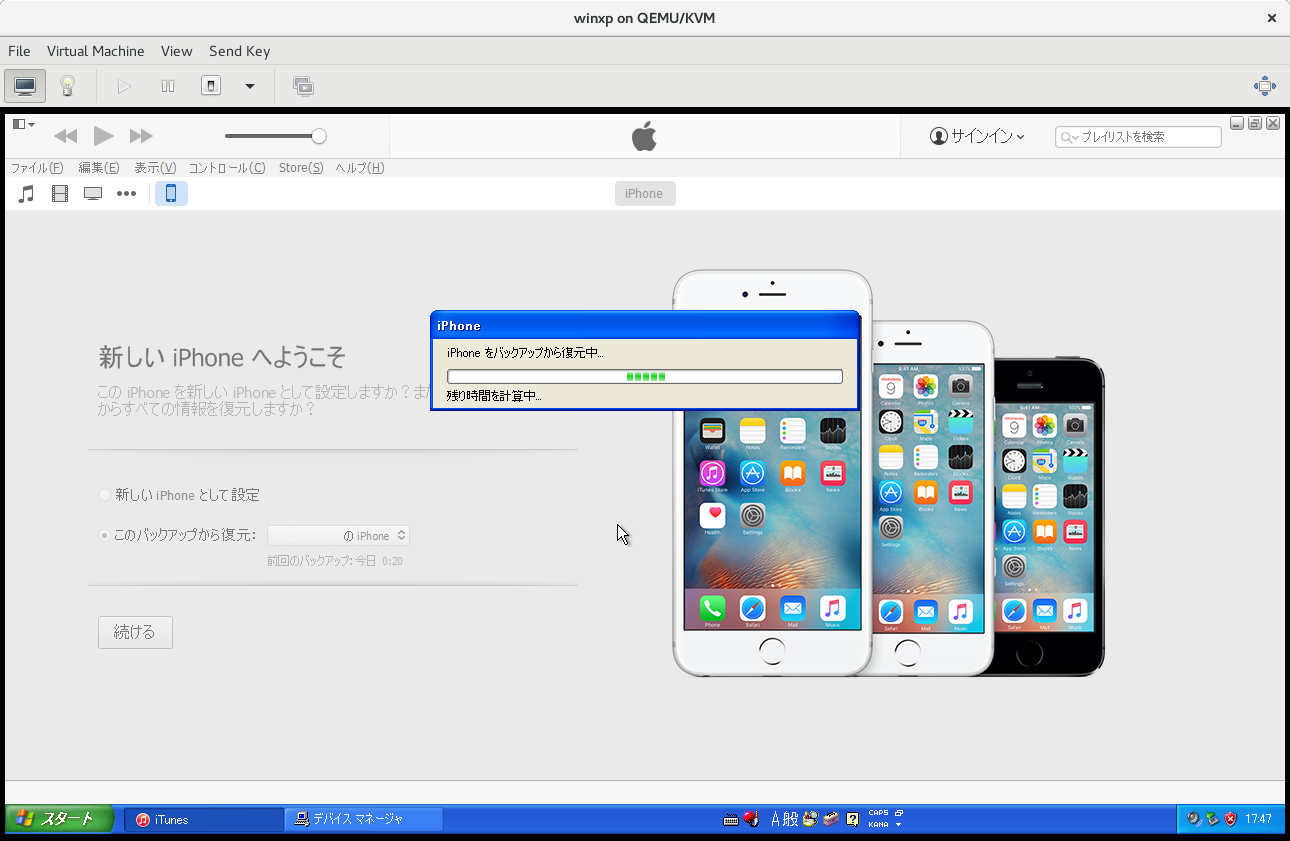
Task: Click the 続ける continue button
Action: pos(135,632)
